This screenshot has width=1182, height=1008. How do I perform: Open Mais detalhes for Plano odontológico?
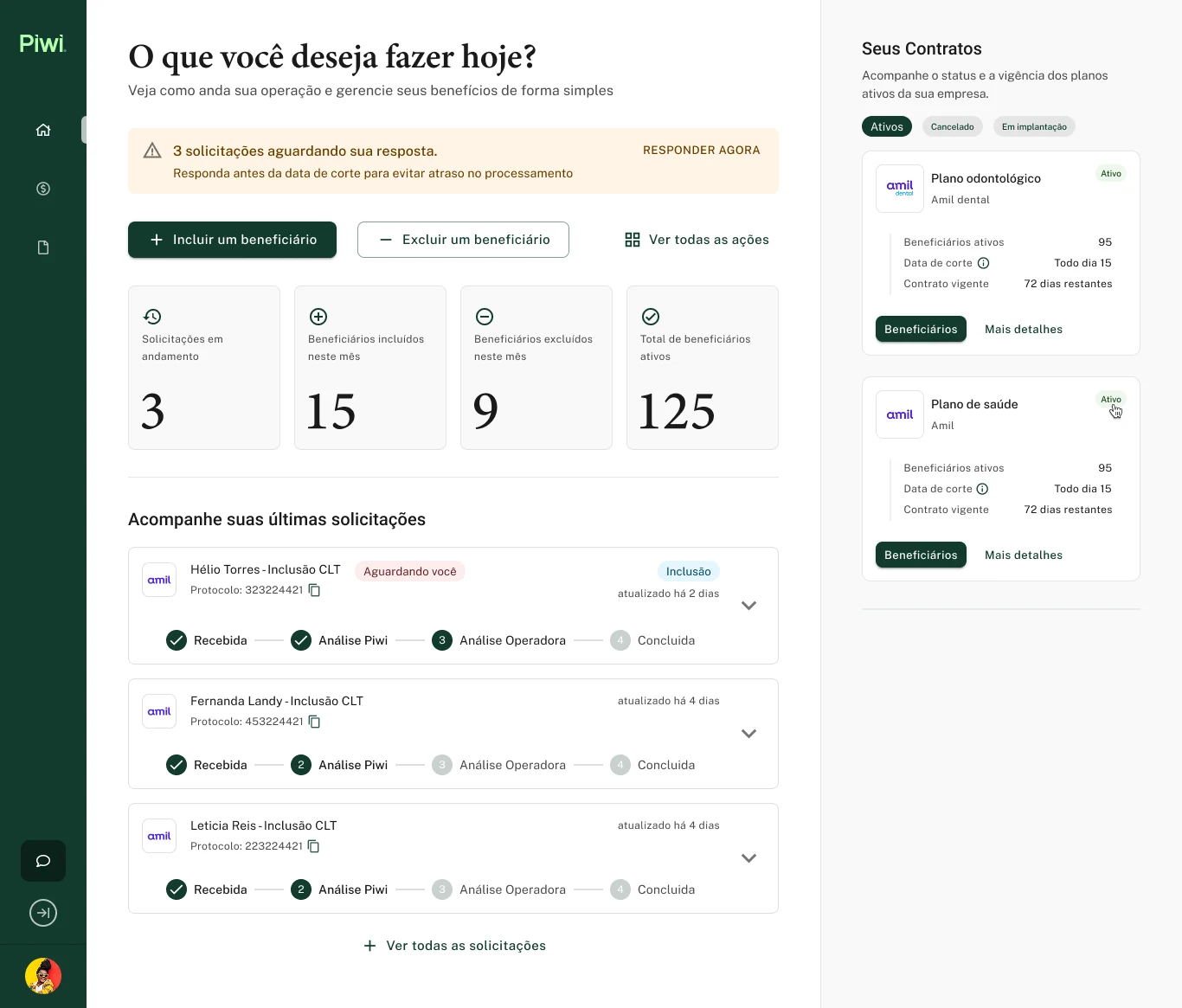1024,329
